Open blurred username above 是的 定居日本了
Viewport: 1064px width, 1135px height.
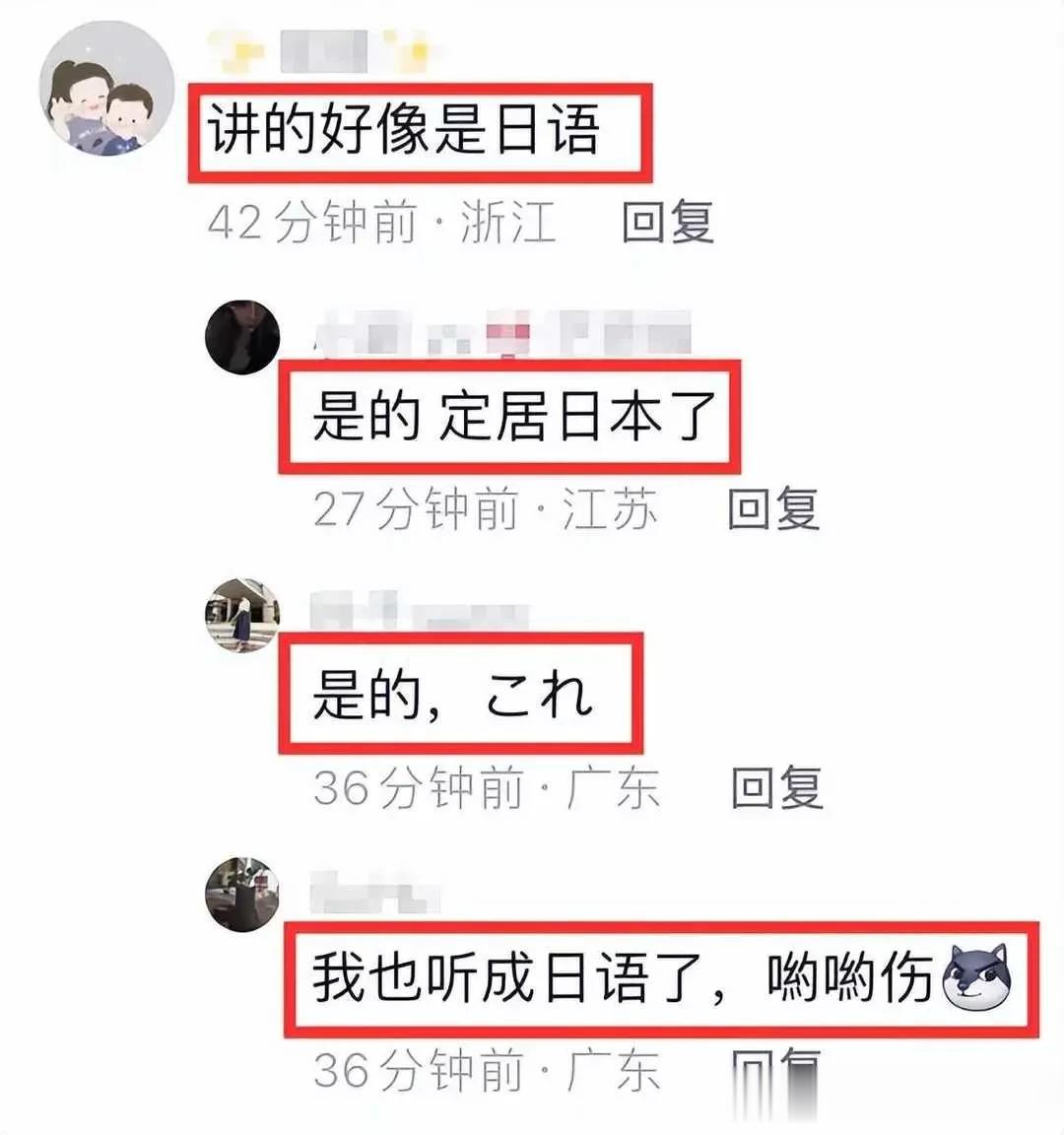[503, 333]
